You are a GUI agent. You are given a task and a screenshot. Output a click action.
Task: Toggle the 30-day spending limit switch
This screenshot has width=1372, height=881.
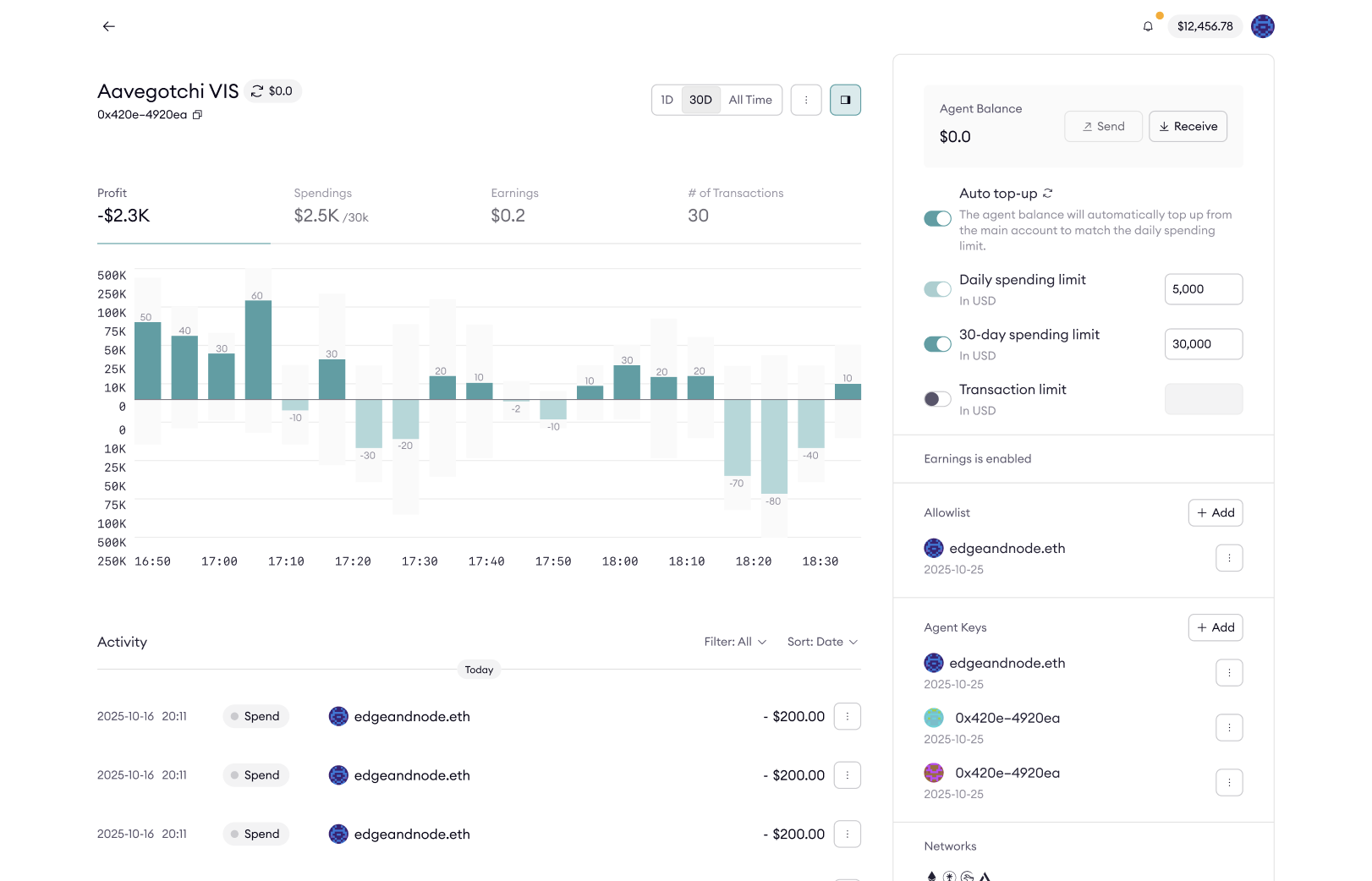point(937,344)
